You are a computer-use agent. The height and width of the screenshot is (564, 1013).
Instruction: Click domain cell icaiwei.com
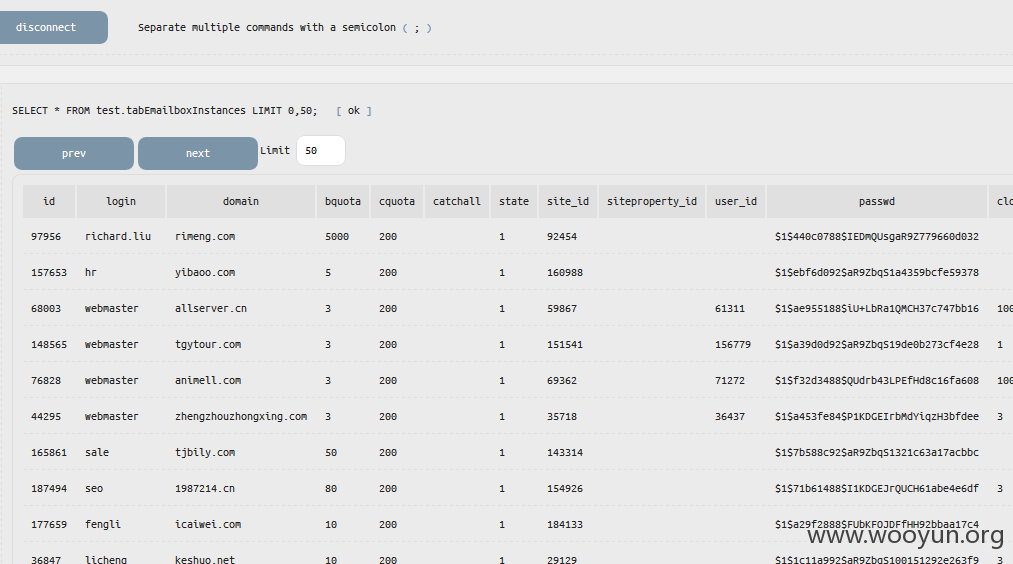(208, 525)
